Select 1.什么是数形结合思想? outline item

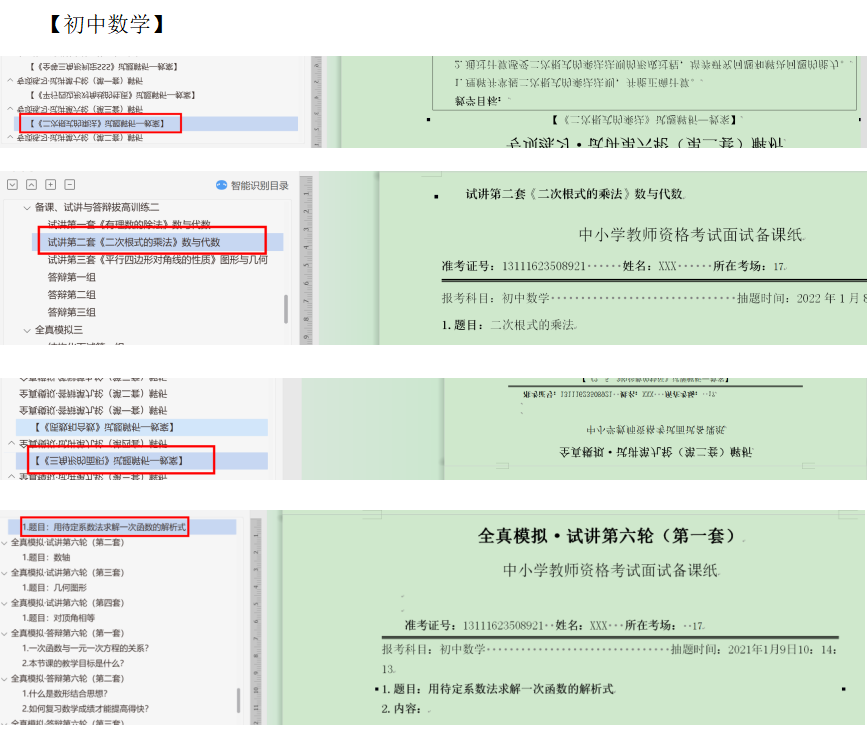coord(65,693)
